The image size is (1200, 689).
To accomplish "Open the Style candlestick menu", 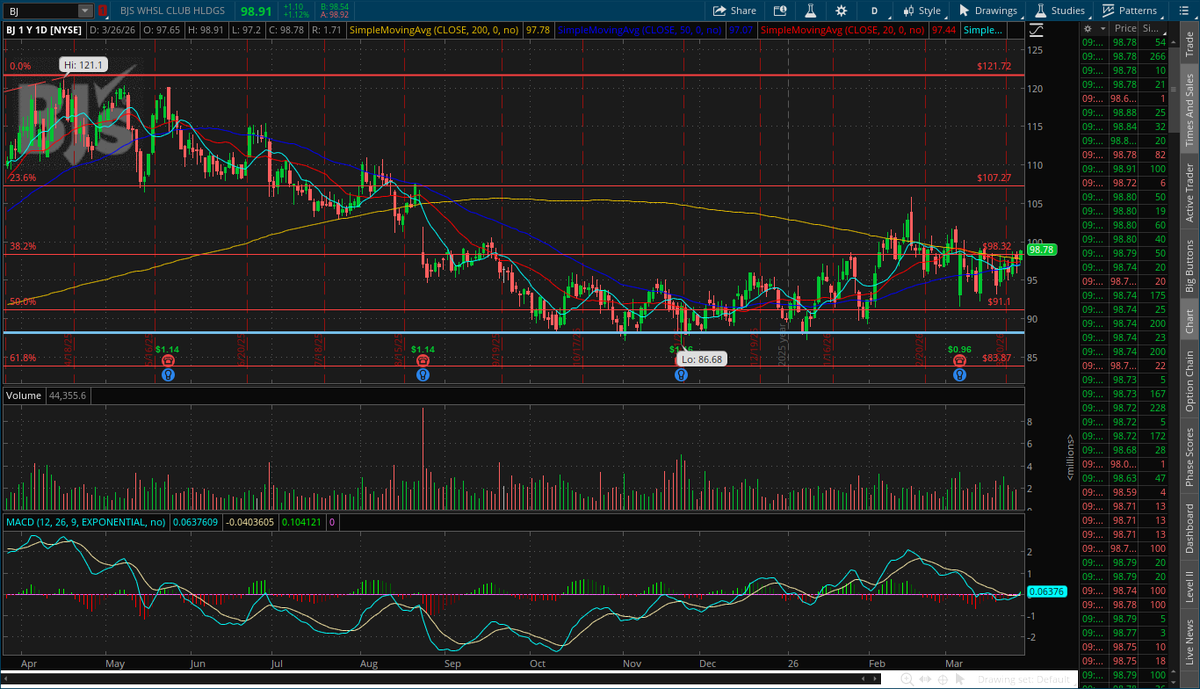I will [x=922, y=10].
